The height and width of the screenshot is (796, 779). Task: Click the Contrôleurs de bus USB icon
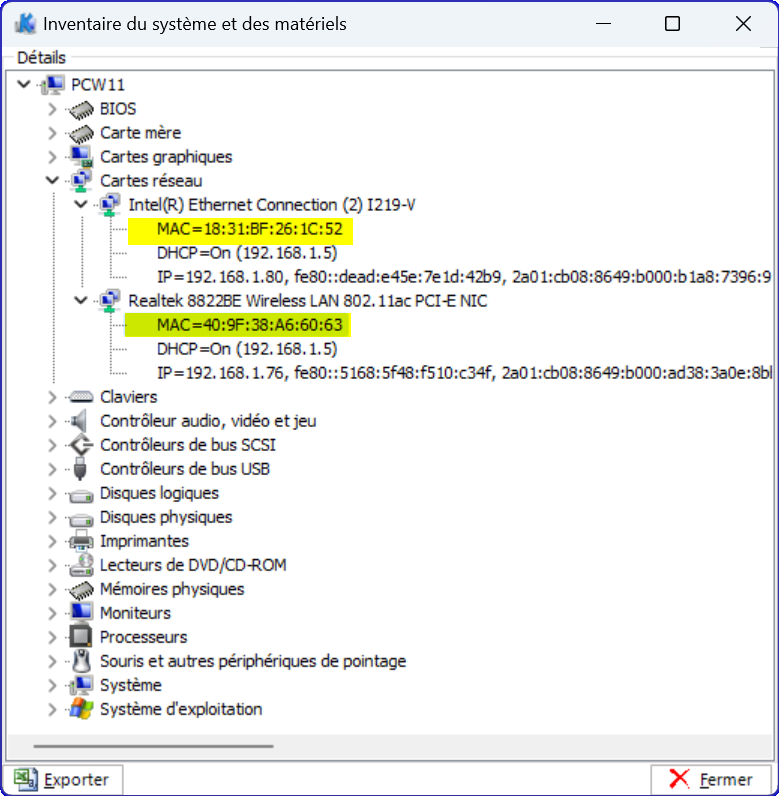(x=81, y=469)
